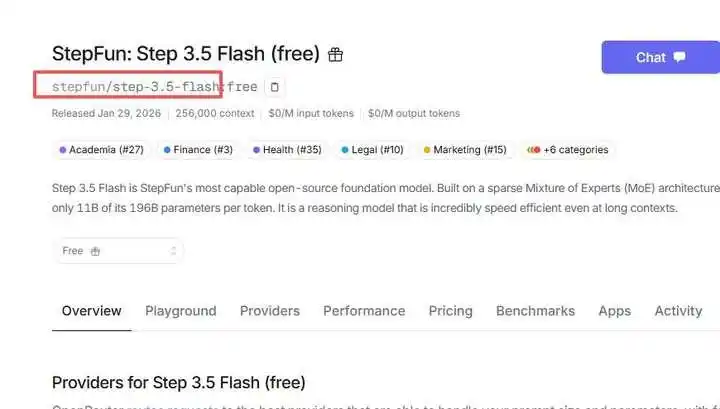Open the Playground tab
This screenshot has height=409, width=720.
tap(180, 311)
